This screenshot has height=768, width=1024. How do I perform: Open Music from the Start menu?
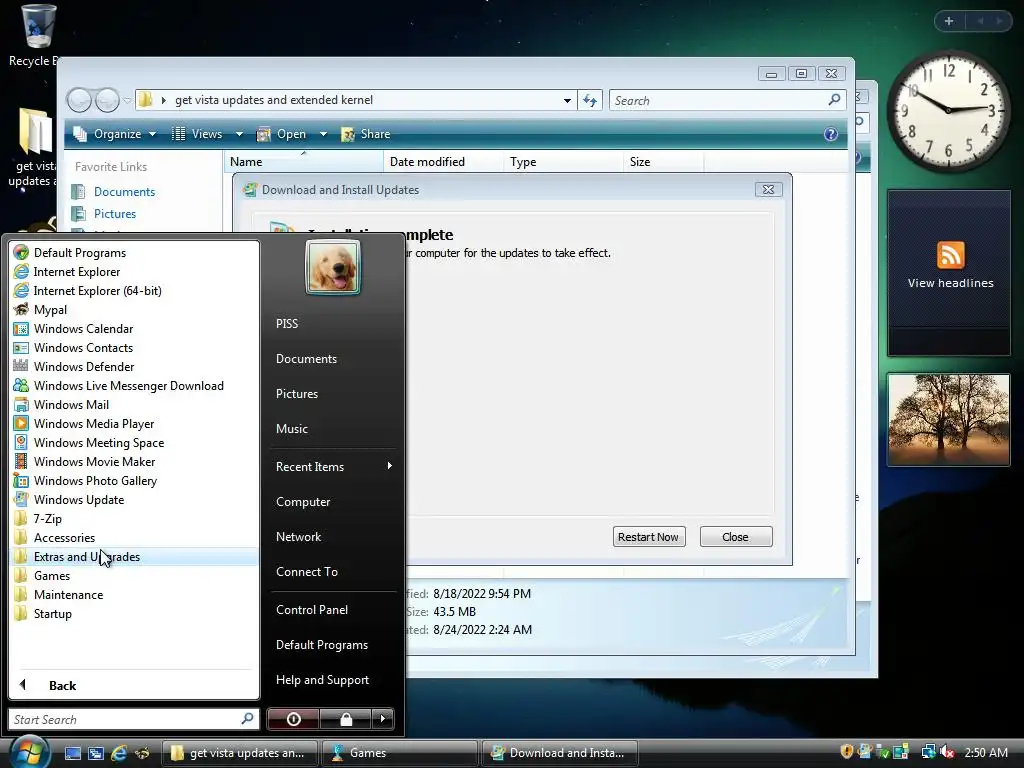pos(291,428)
